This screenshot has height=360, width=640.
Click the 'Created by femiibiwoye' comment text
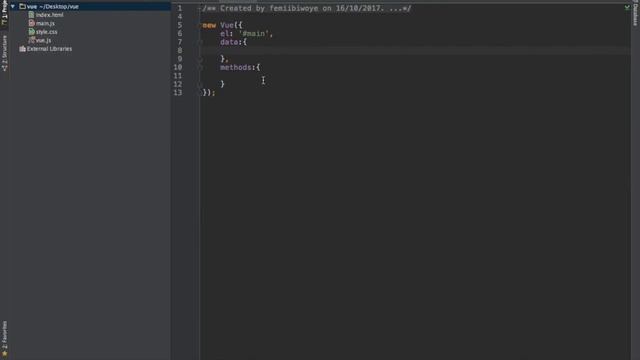pyautogui.click(x=269, y=8)
